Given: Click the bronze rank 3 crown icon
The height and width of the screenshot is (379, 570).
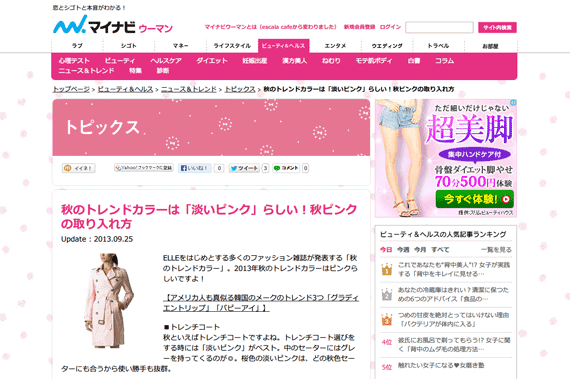Looking at the screenshot, I should coord(387,319).
